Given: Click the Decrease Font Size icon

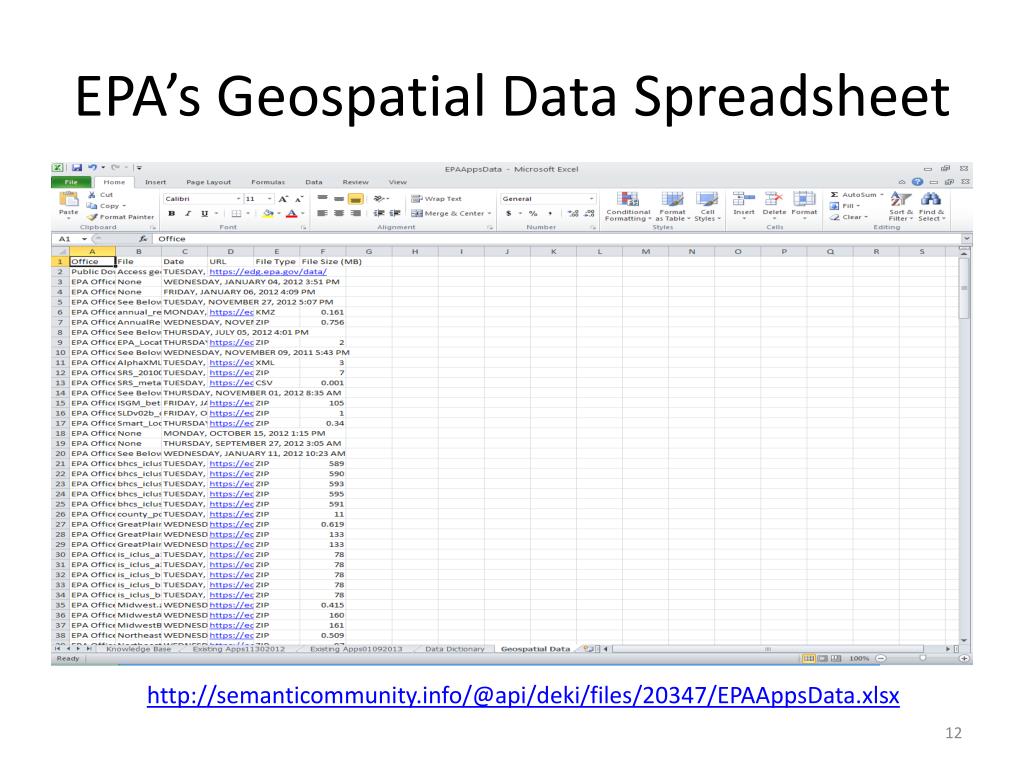Looking at the screenshot, I should pos(298,199).
